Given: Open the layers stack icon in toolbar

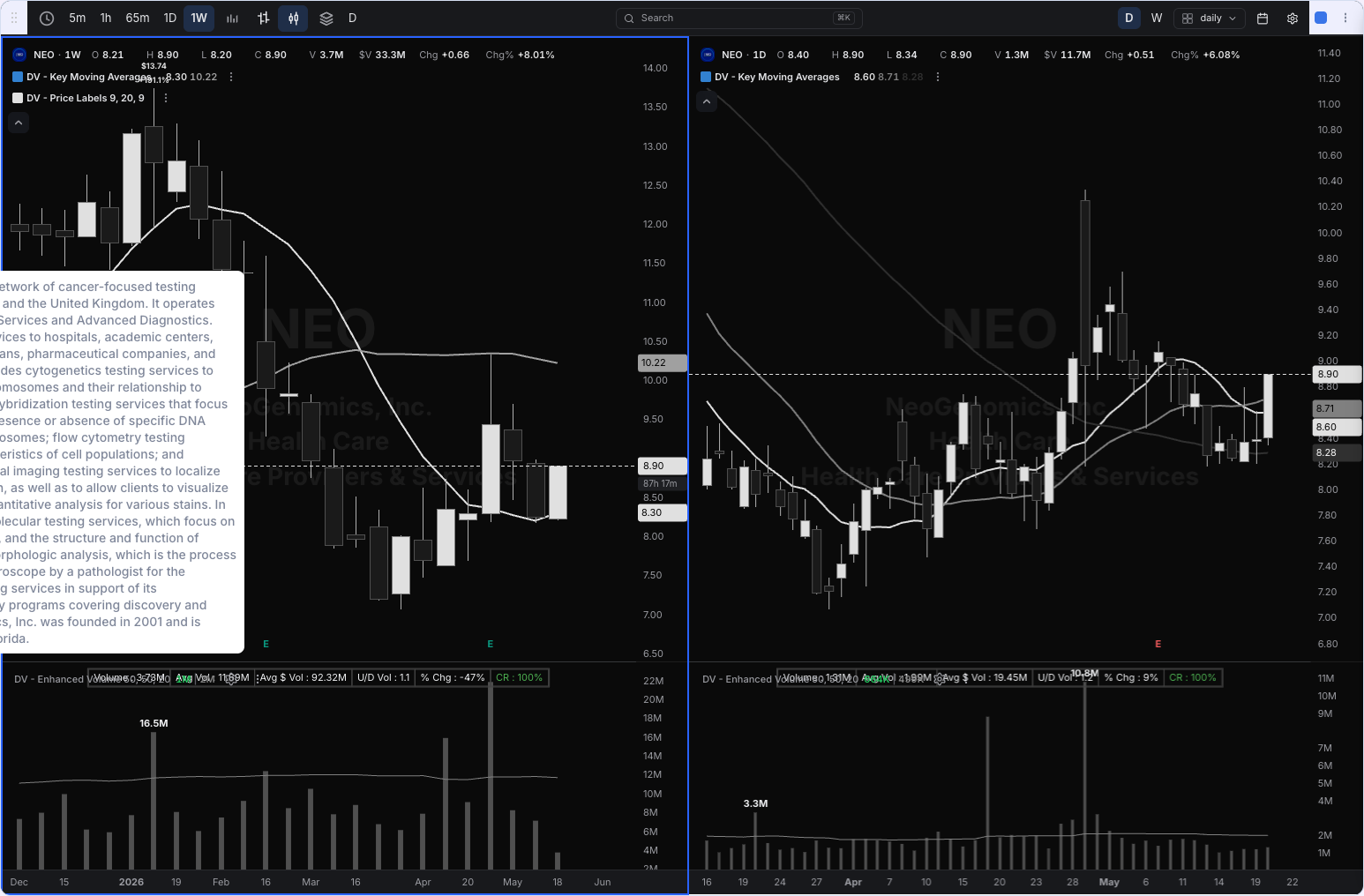Looking at the screenshot, I should pyautogui.click(x=326, y=18).
